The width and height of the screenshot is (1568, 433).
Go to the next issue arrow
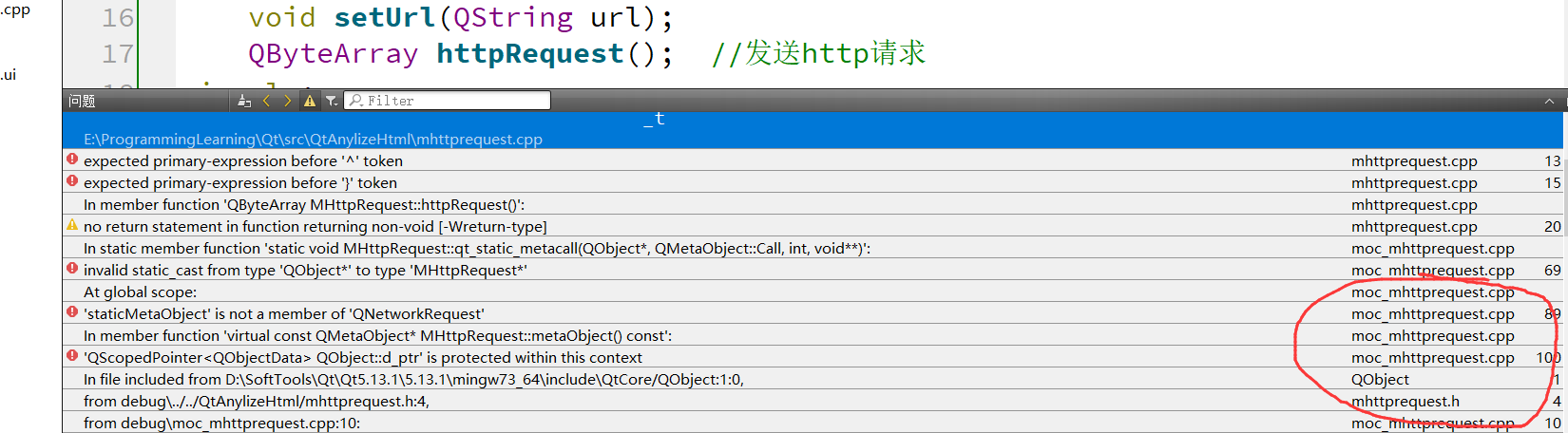pos(288,101)
